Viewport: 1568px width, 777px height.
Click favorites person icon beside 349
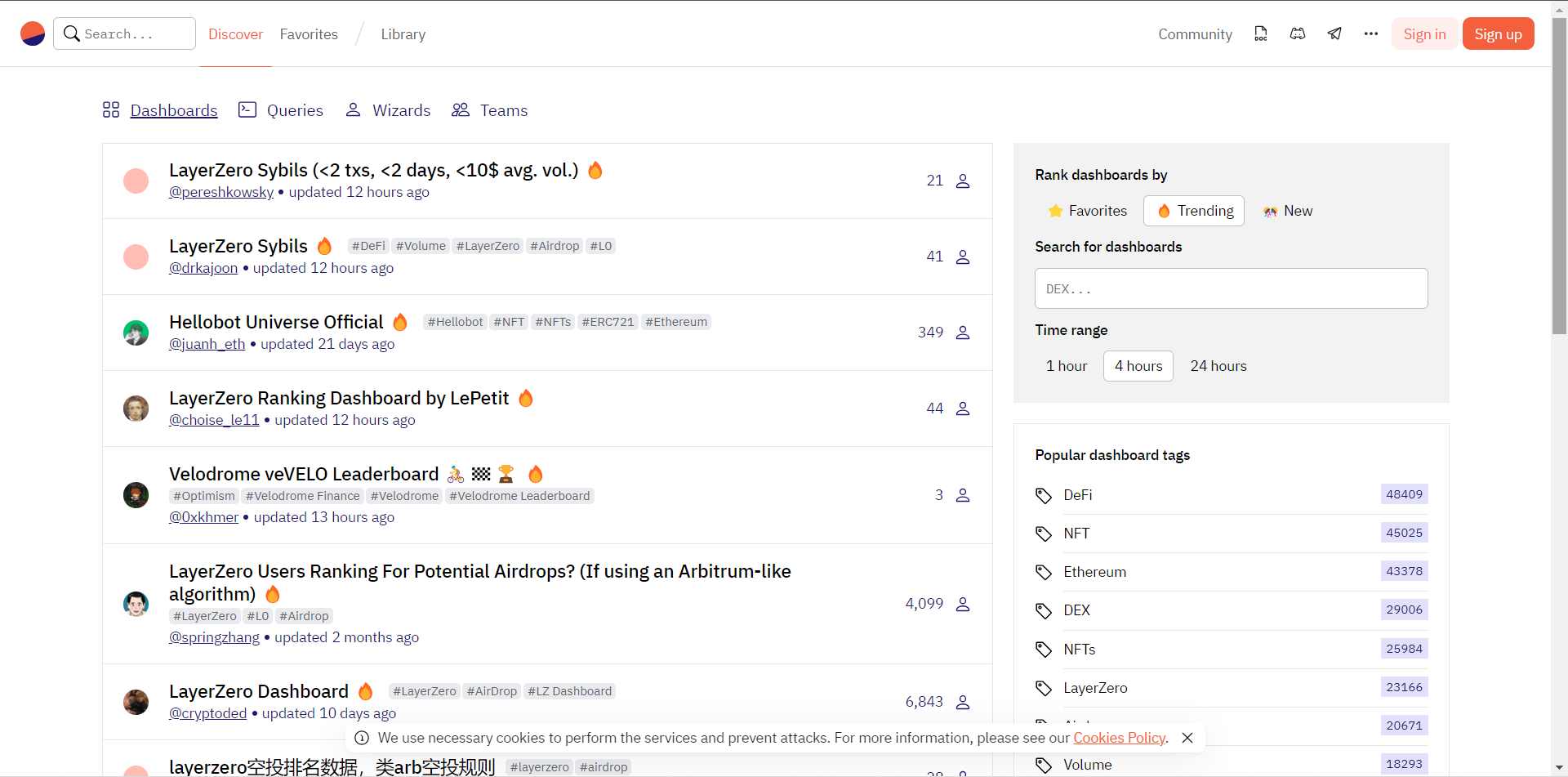pos(963,333)
